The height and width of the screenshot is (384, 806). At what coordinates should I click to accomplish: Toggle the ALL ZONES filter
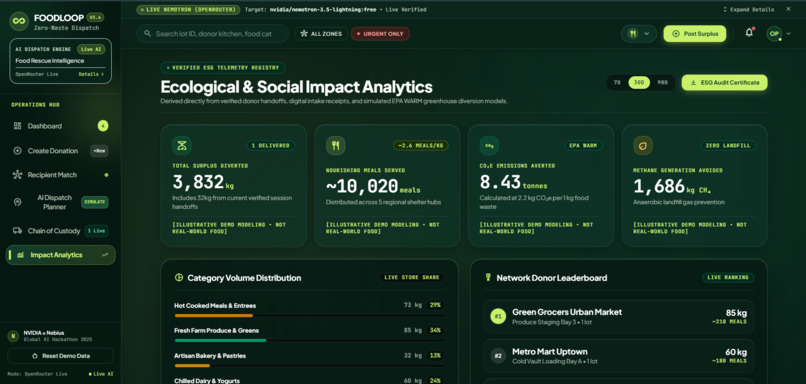click(x=321, y=34)
